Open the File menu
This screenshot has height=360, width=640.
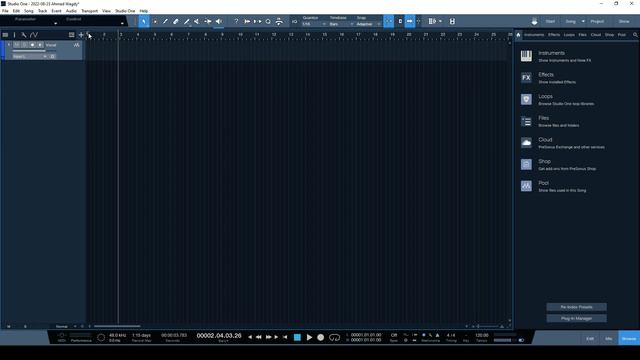click(x=5, y=11)
